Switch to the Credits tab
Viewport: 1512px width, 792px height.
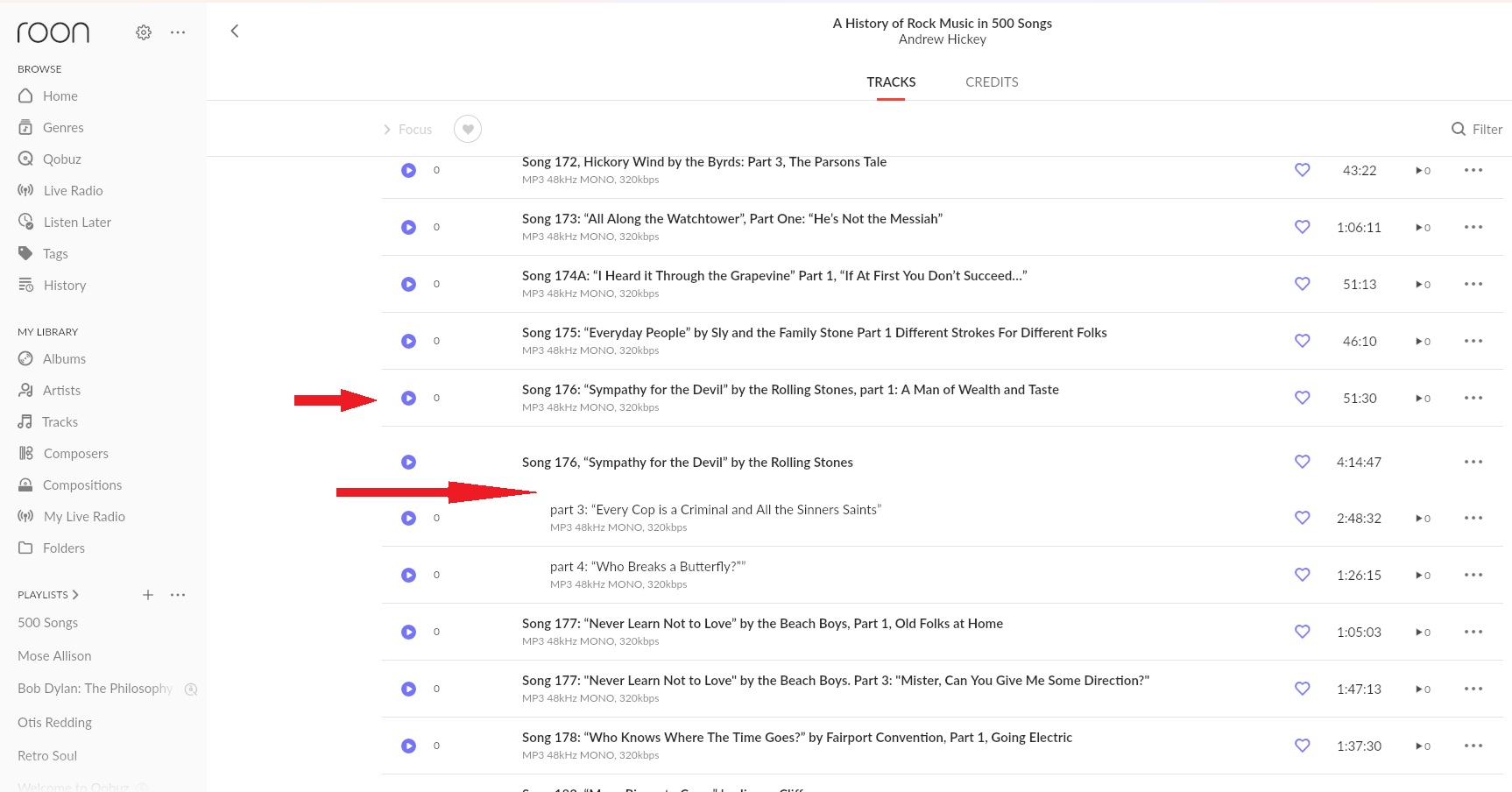click(992, 82)
